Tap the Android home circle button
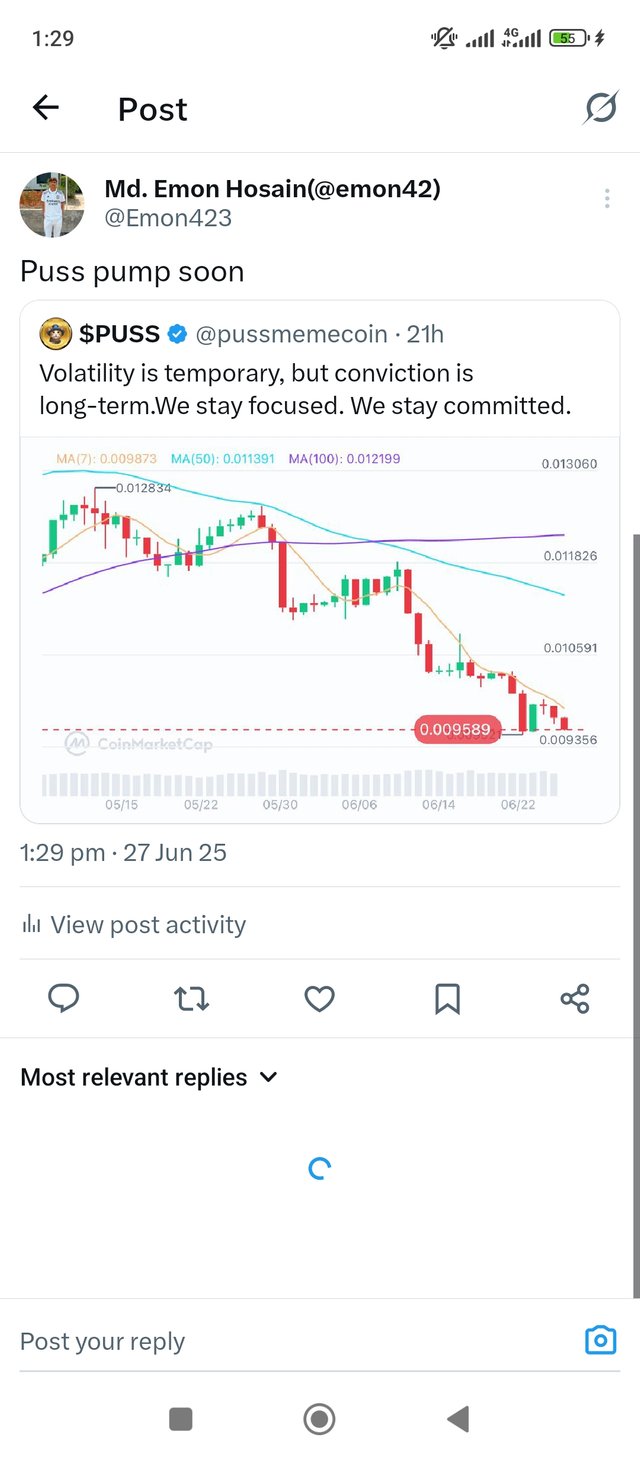 coord(319,1418)
